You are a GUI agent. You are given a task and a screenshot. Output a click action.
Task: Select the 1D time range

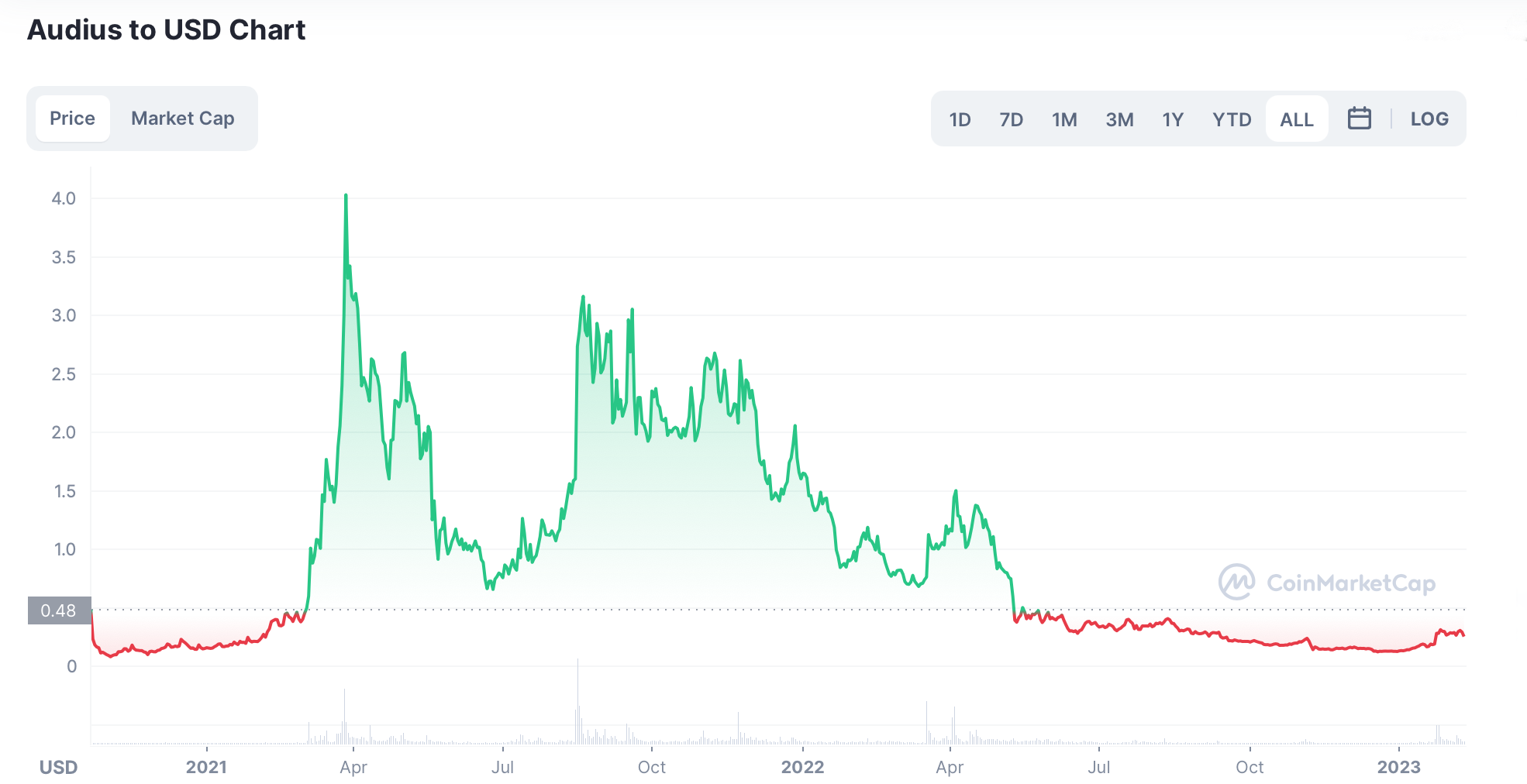point(960,119)
